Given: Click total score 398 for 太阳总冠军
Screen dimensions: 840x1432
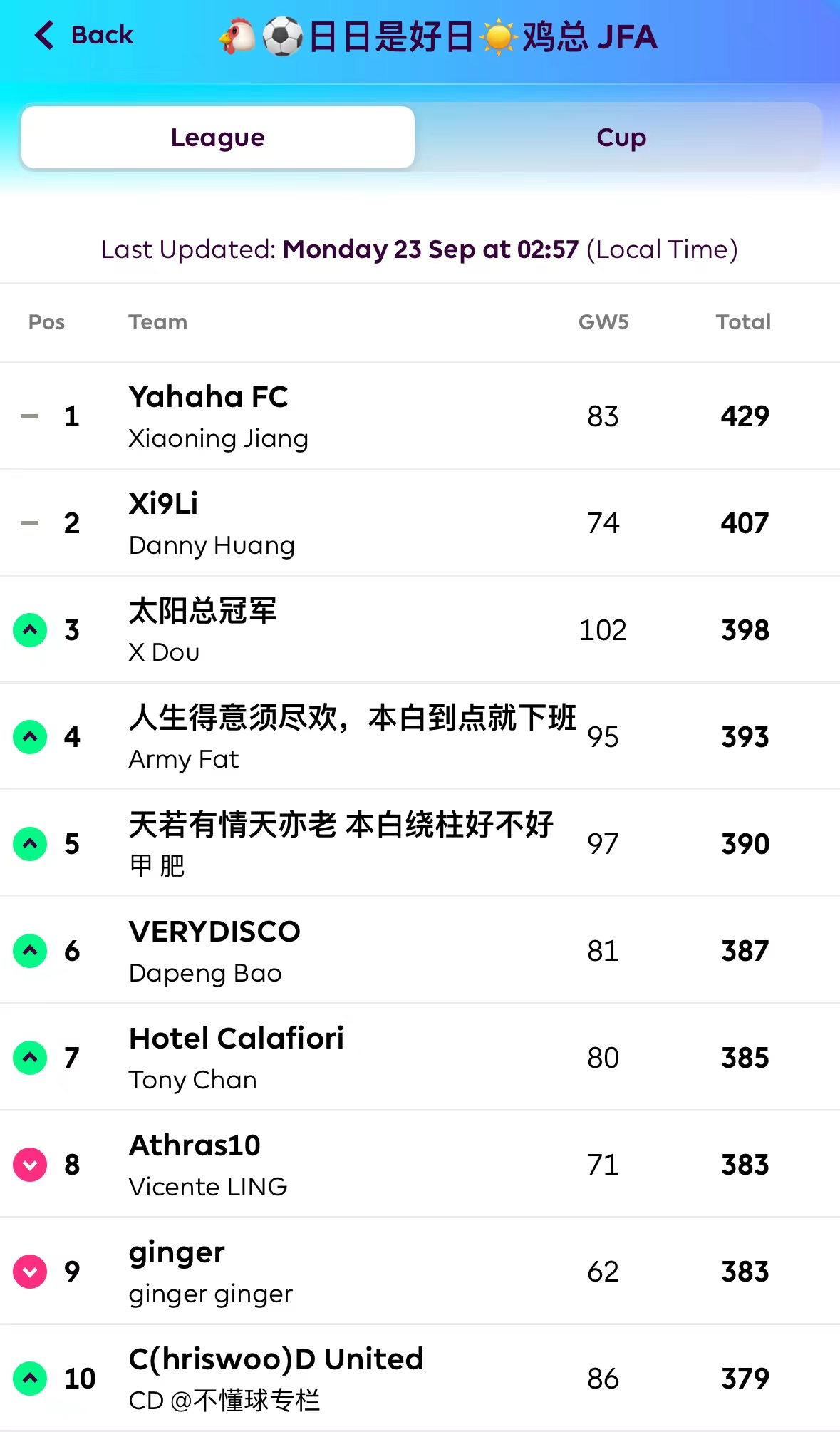Looking at the screenshot, I should 745,630.
